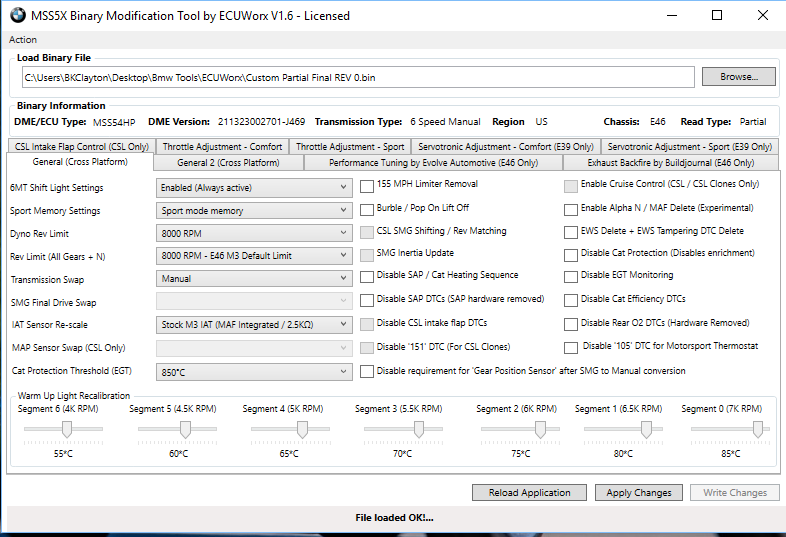Enable 155 MPH Limiter Removal checkbox
This screenshot has width=786, height=537.
[367, 186]
